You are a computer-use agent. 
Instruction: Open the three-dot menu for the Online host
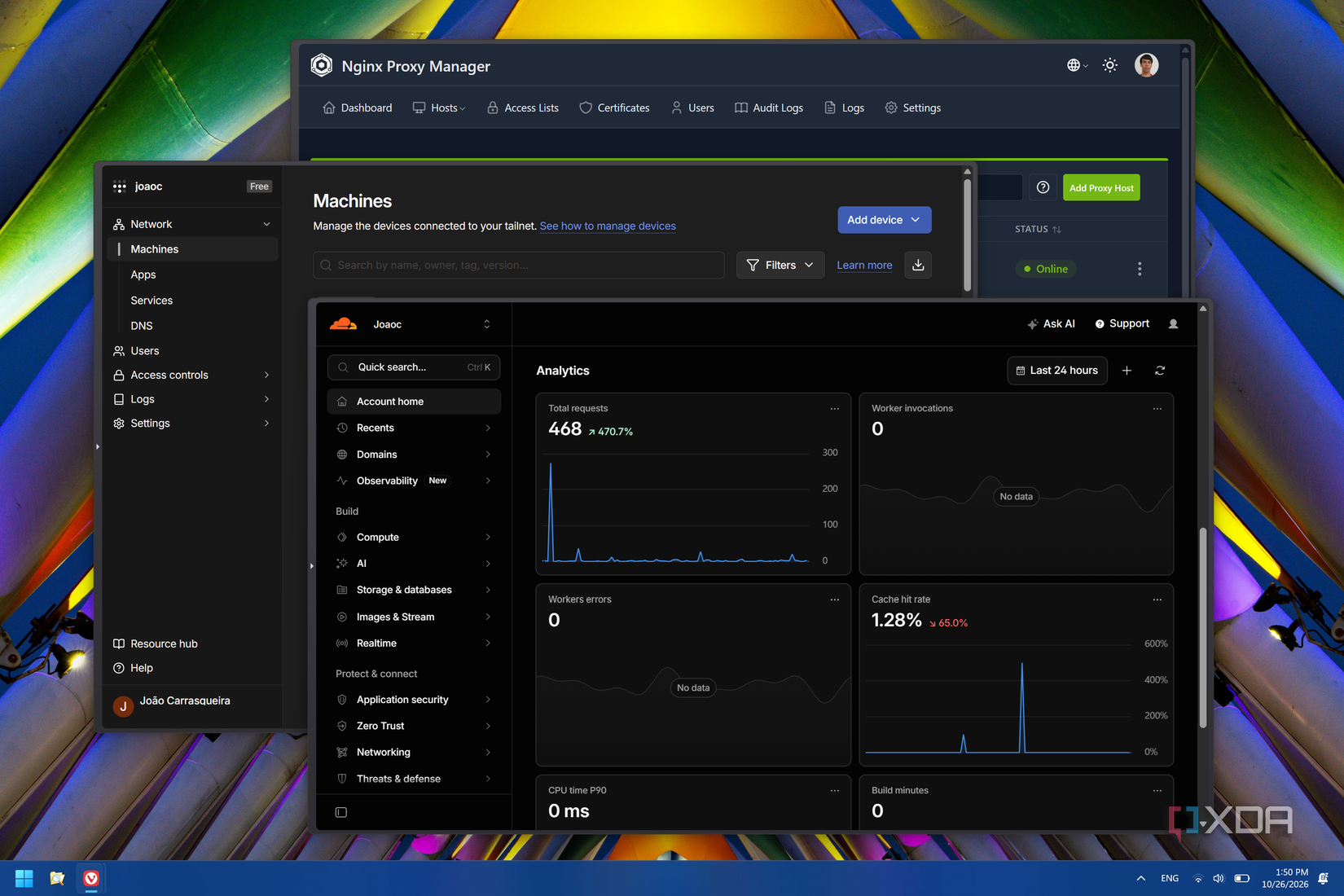(x=1140, y=269)
